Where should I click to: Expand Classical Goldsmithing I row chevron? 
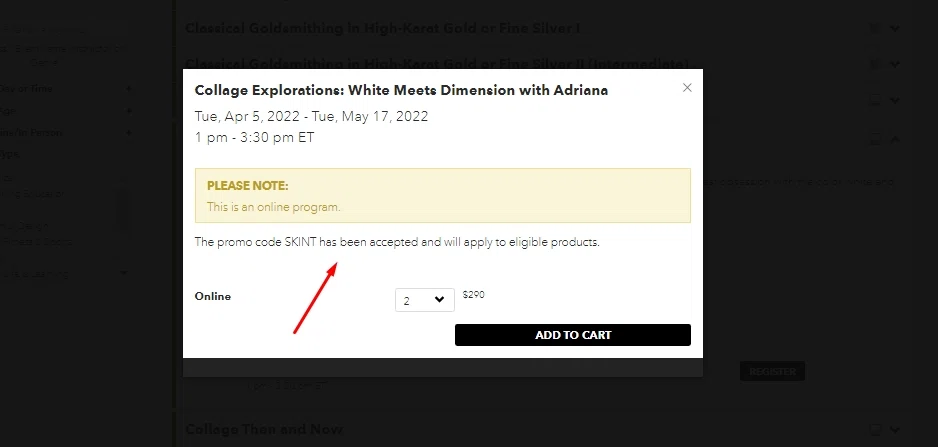click(x=895, y=28)
